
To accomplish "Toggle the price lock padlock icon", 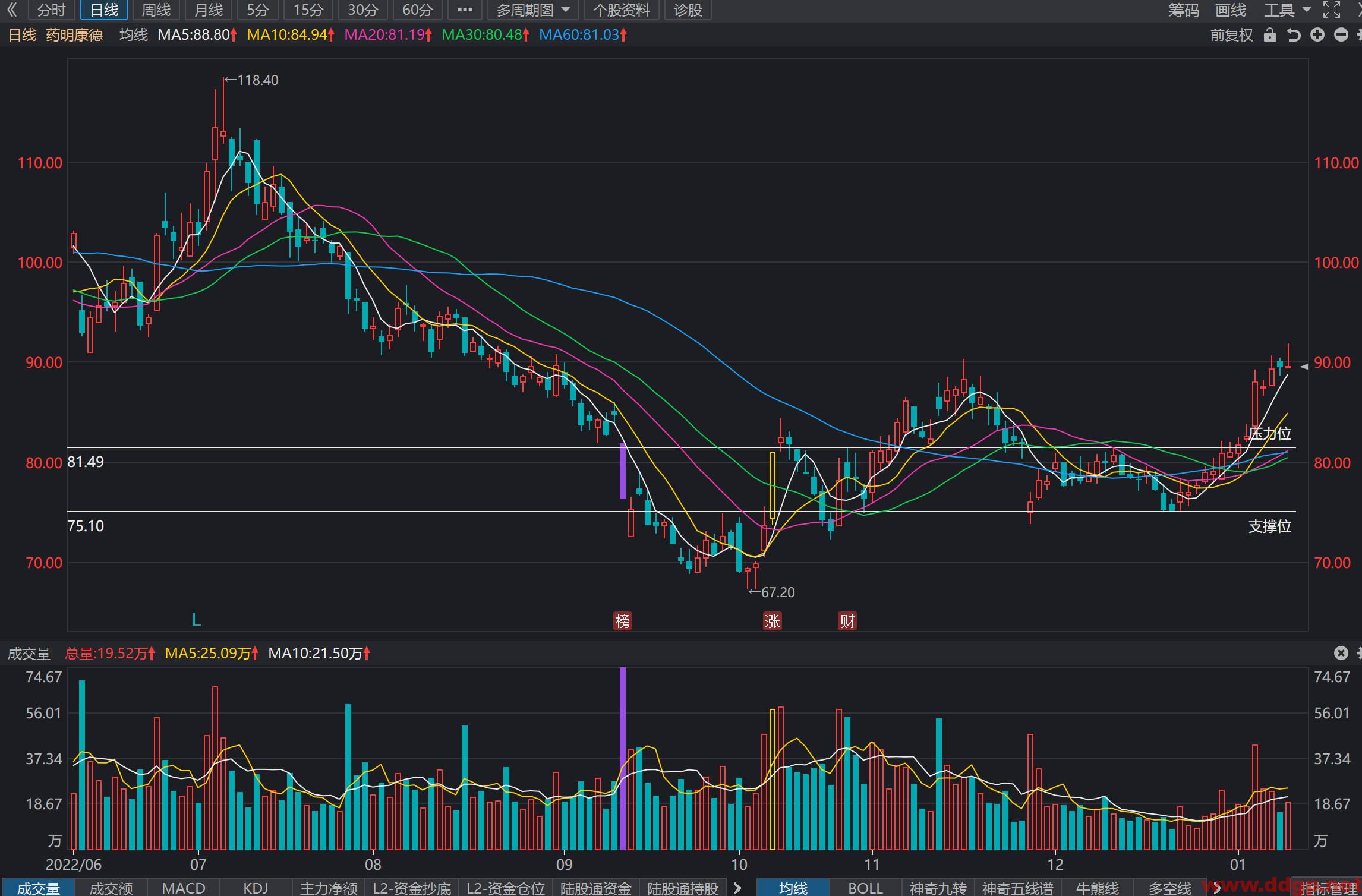I will pos(1269,35).
